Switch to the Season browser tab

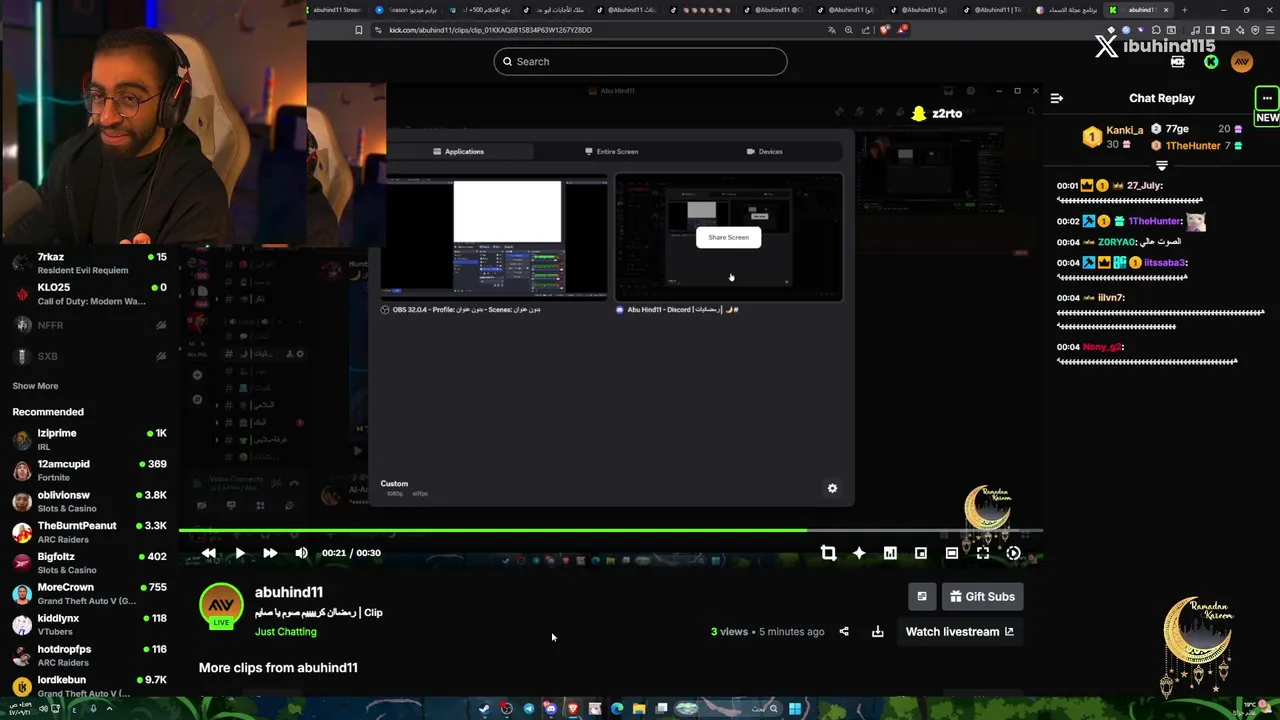click(x=408, y=10)
